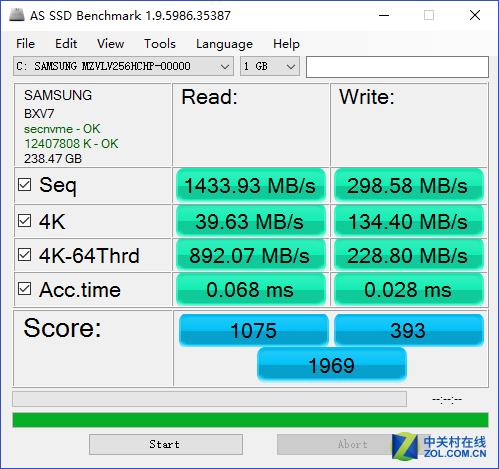Open the Tools menu

click(160, 44)
